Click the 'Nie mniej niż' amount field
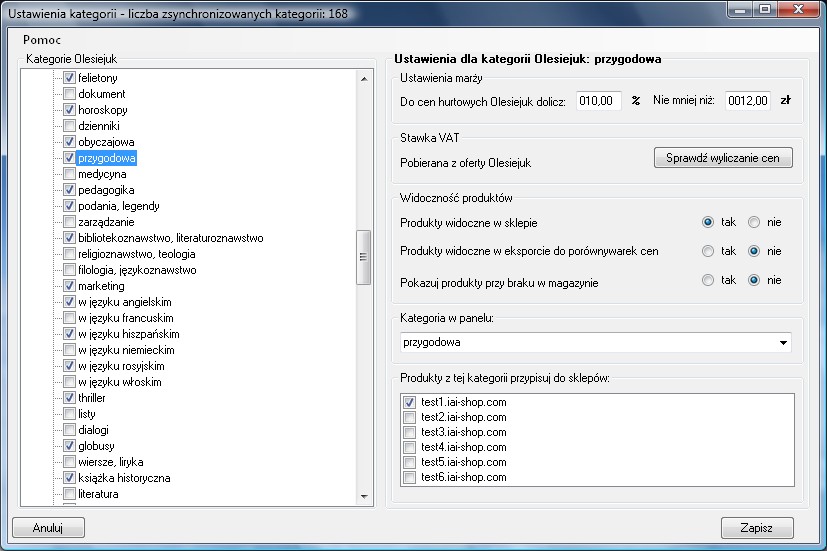Image resolution: width=827 pixels, height=551 pixels. [747, 101]
